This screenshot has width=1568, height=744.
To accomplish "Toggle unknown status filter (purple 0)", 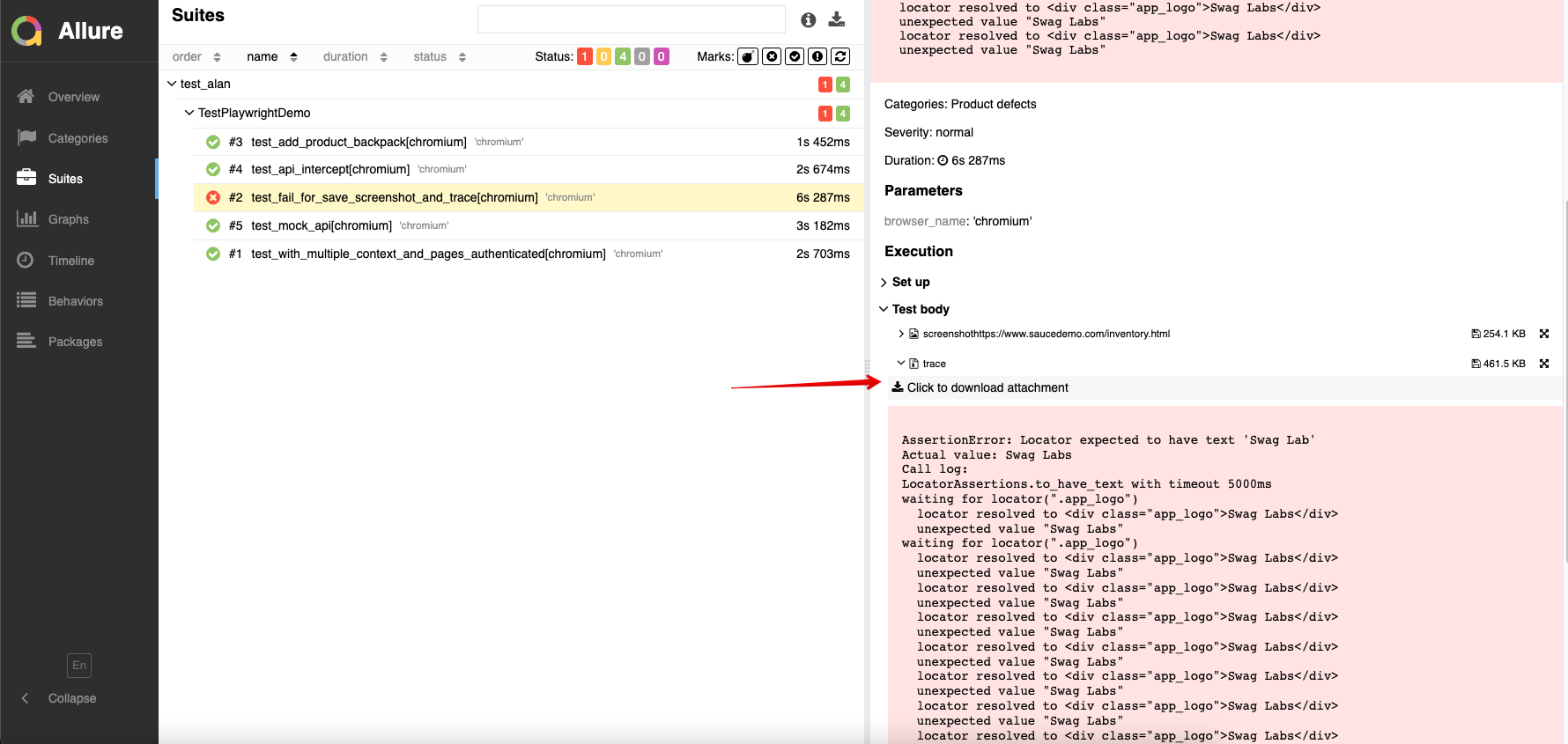I will [661, 56].
